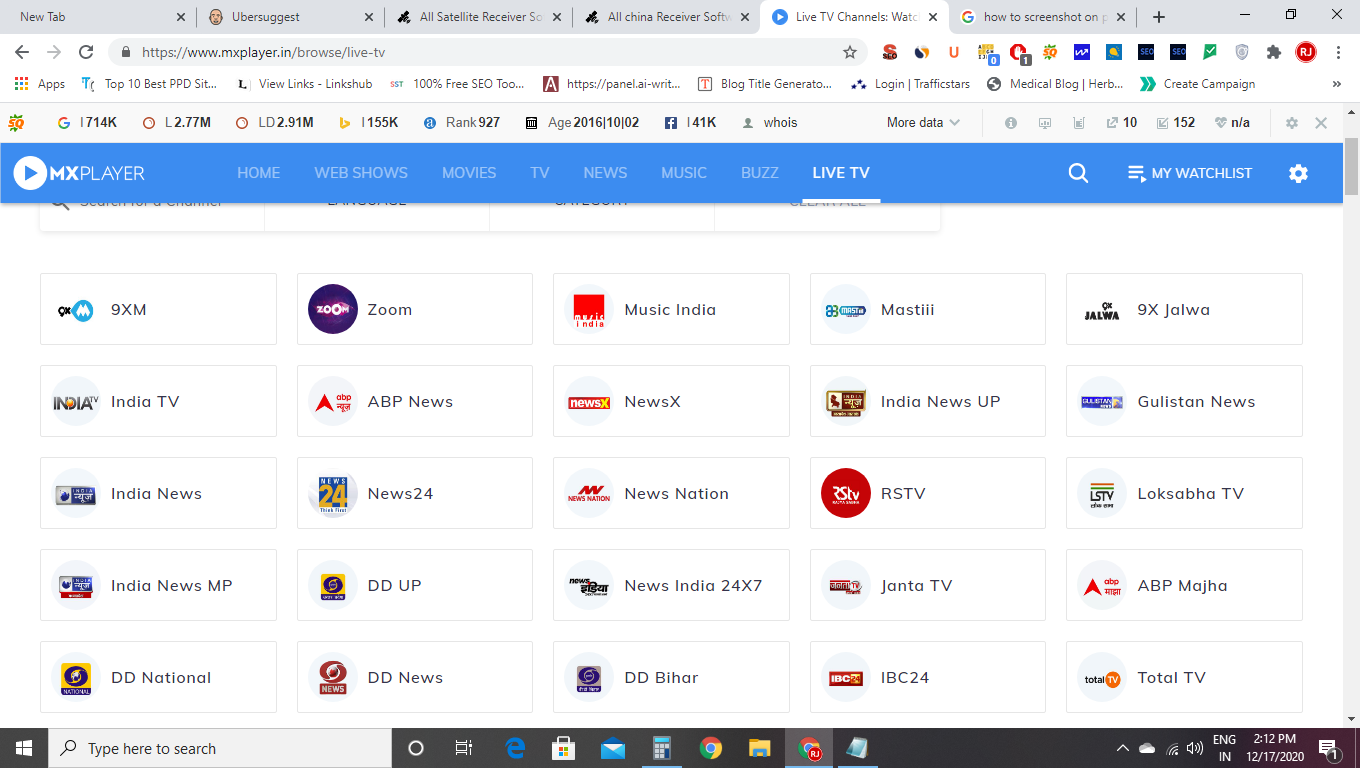Open the Mail app on the taskbar
1360x768 pixels.
[x=613, y=748]
